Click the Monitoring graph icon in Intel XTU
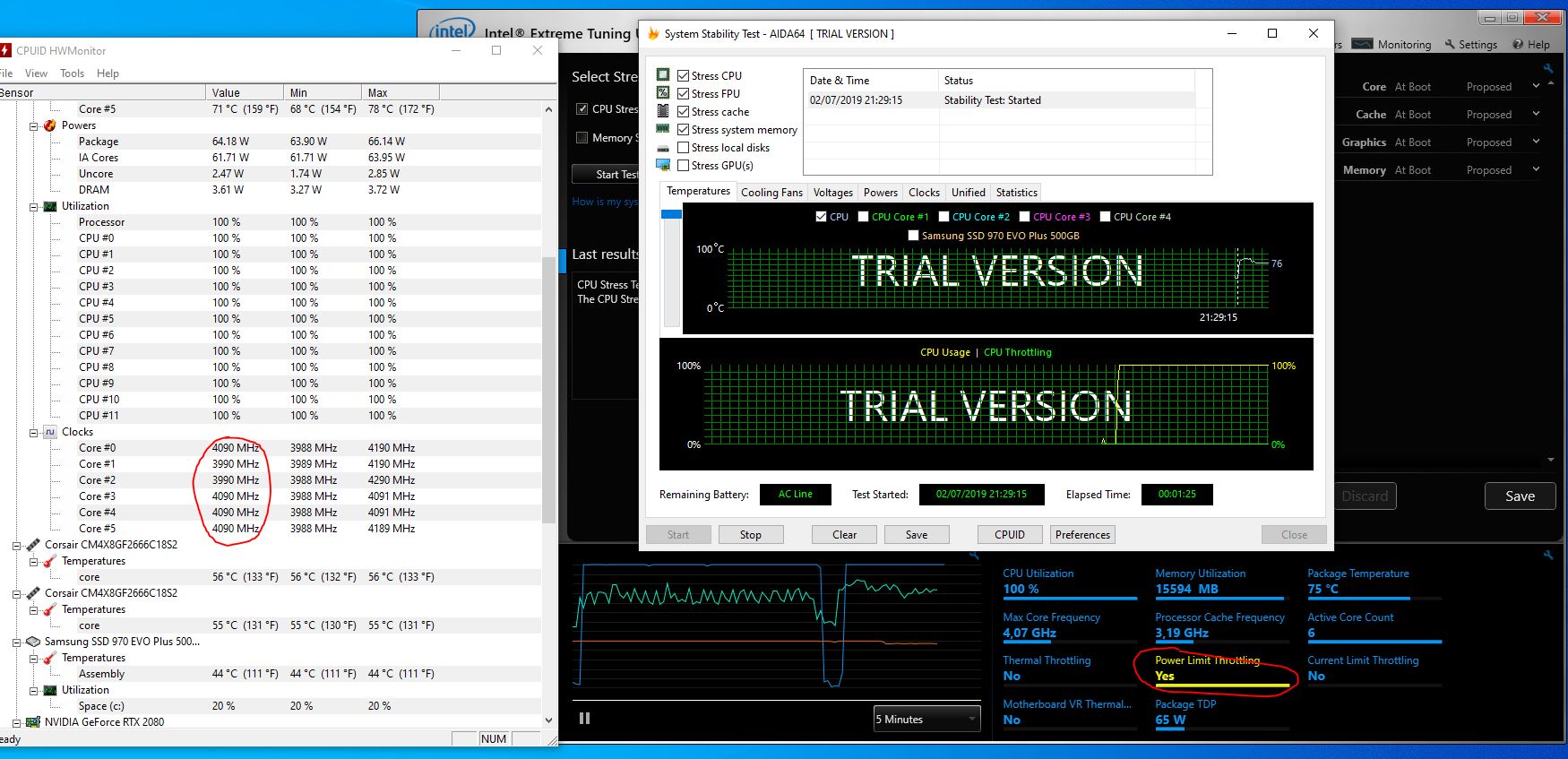 tap(1362, 44)
